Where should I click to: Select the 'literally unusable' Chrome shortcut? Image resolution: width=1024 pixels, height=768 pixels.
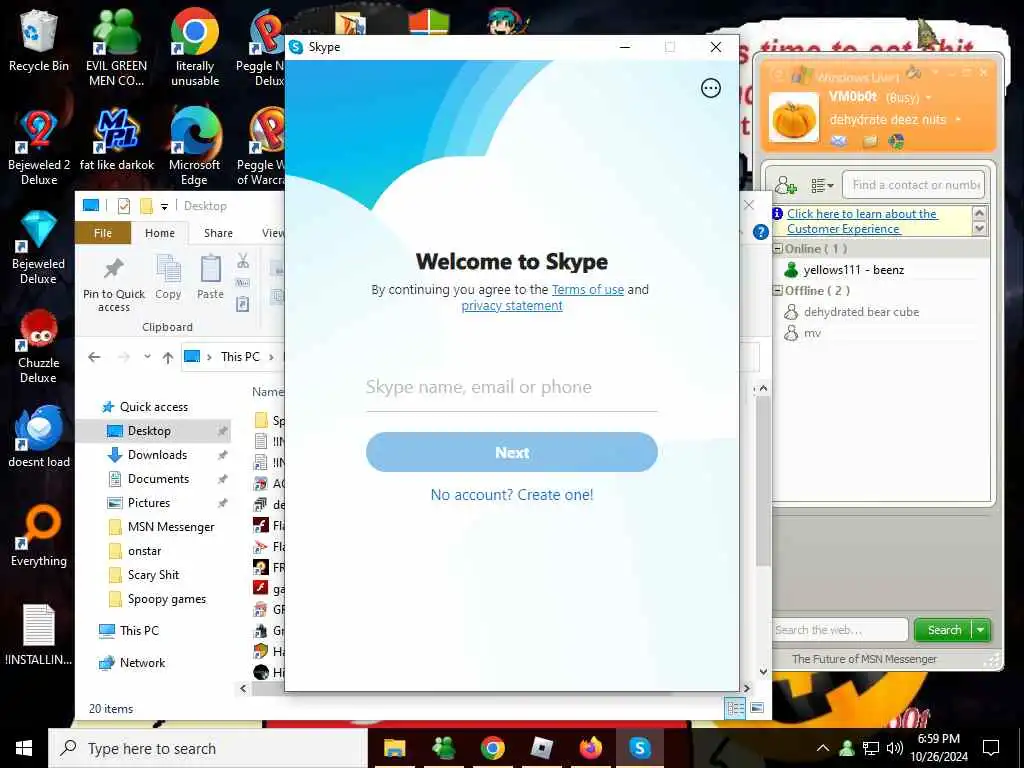[195, 48]
